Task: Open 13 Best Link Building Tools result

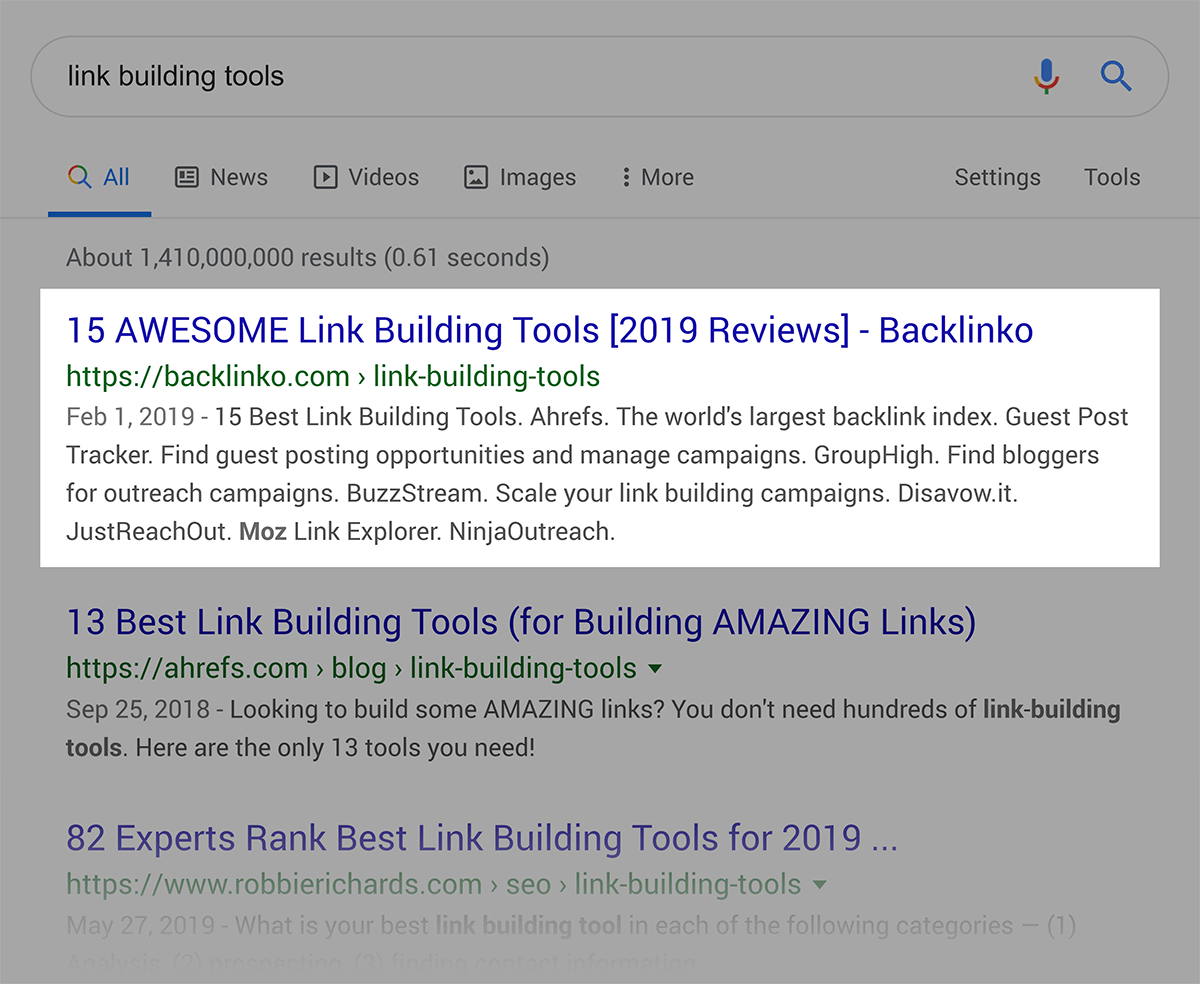Action: (x=521, y=622)
